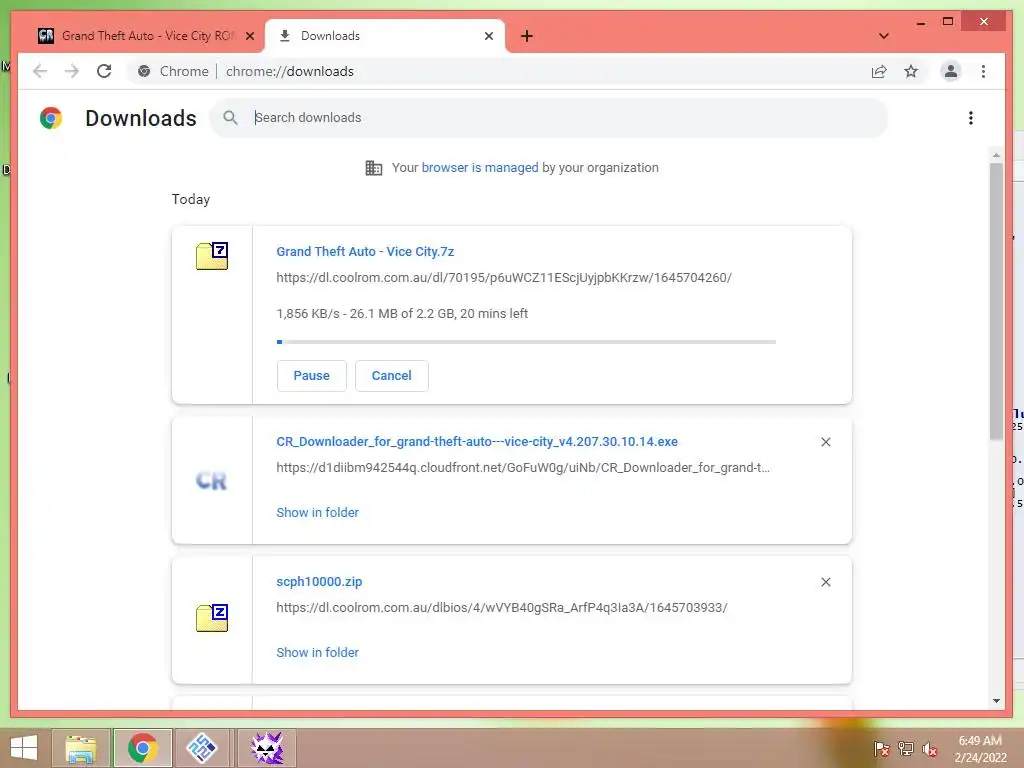Click the coolrom dlbios source URL
1024x768 pixels.
tap(502, 607)
